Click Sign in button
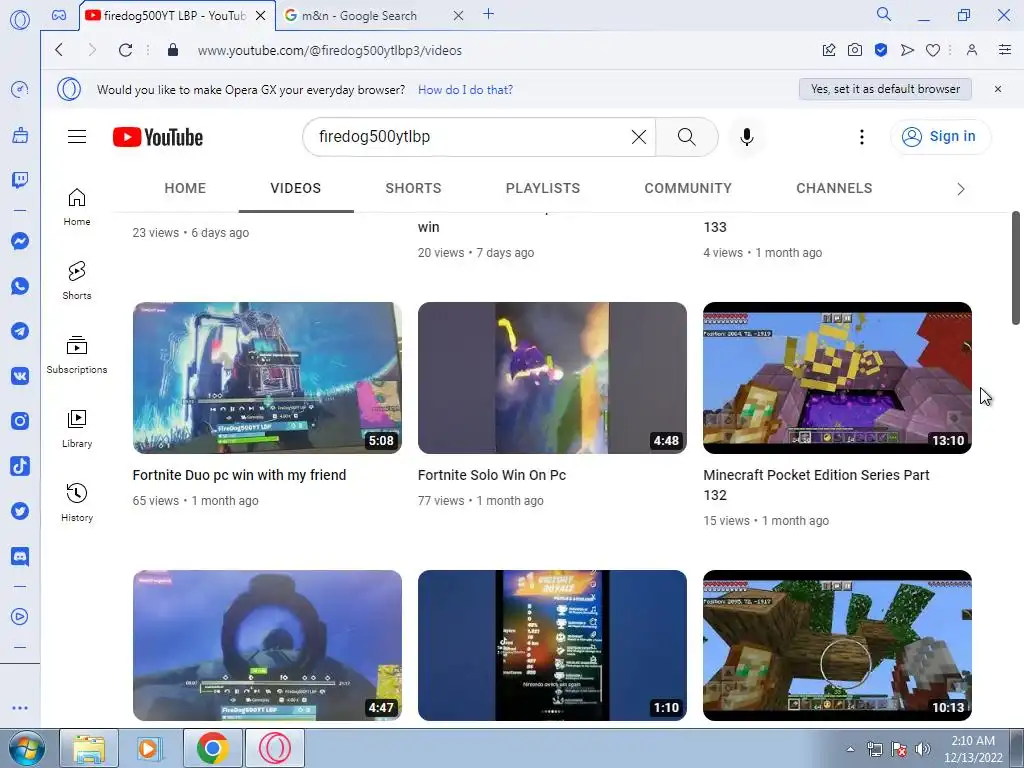The width and height of the screenshot is (1024, 768). [940, 136]
